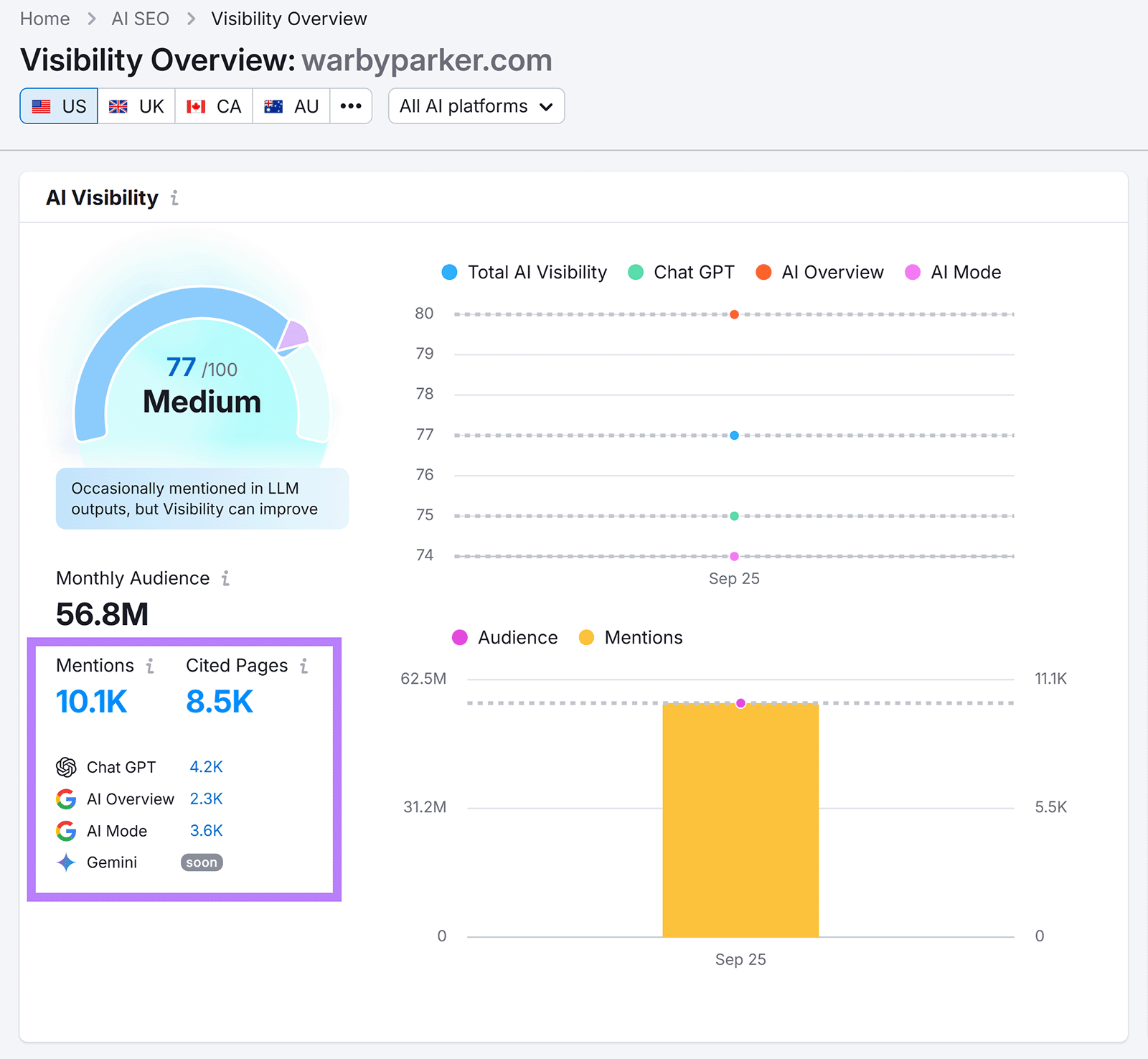
Task: Open the AI SEO breadcrumb link
Action: (139, 19)
